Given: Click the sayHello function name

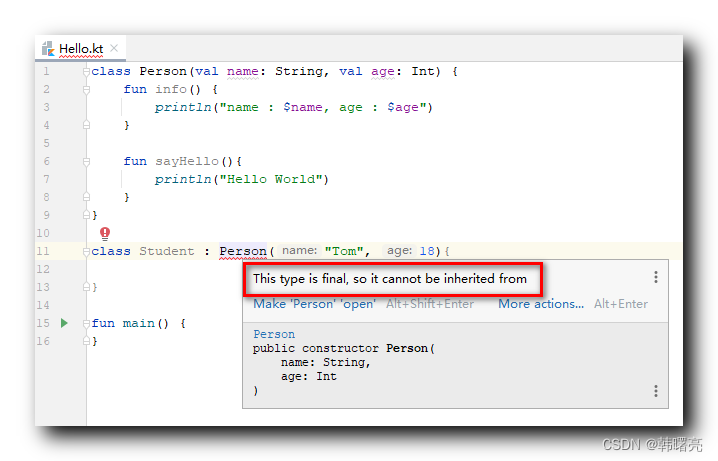Looking at the screenshot, I should pos(187,162).
